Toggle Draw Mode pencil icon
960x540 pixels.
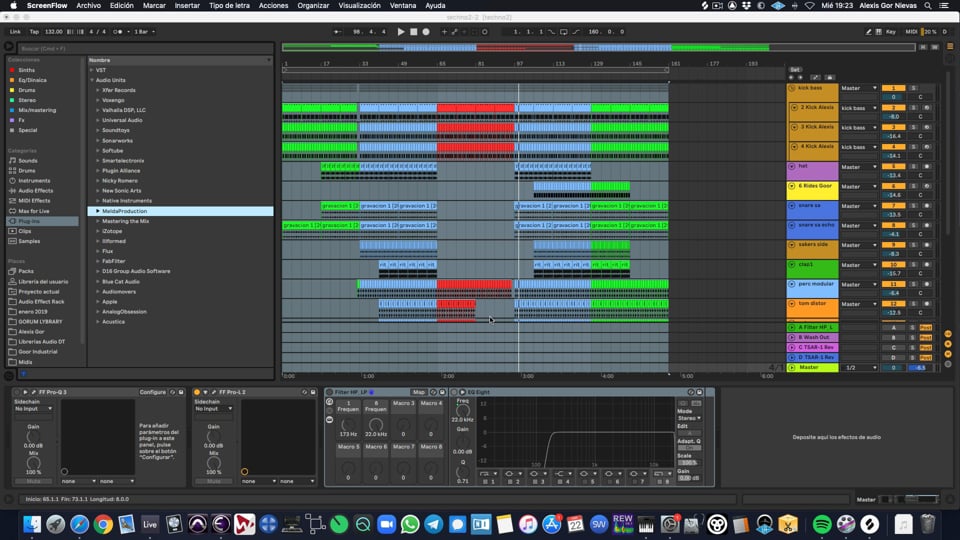coord(868,32)
